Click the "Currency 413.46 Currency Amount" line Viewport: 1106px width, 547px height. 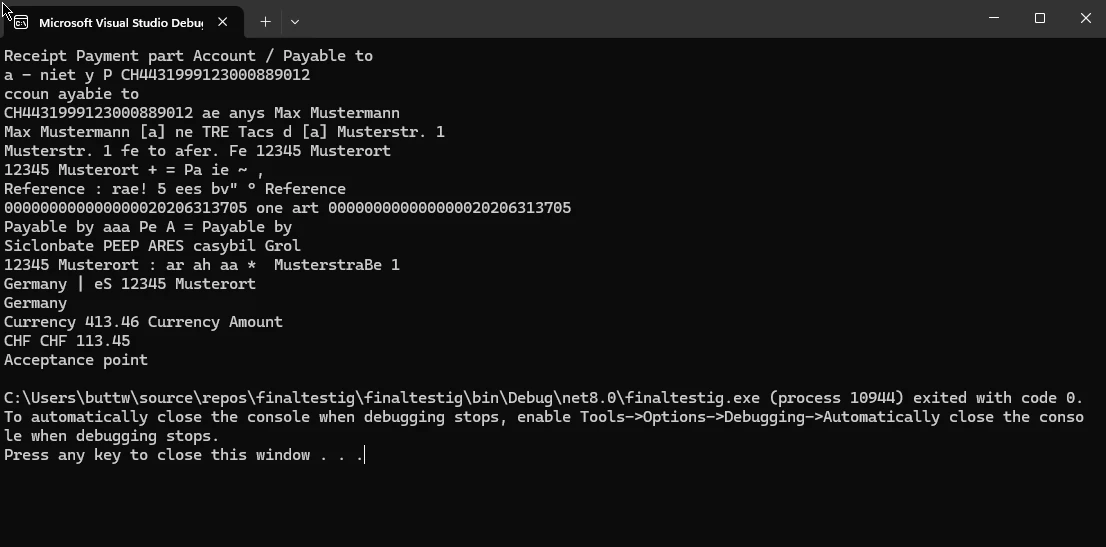143,322
